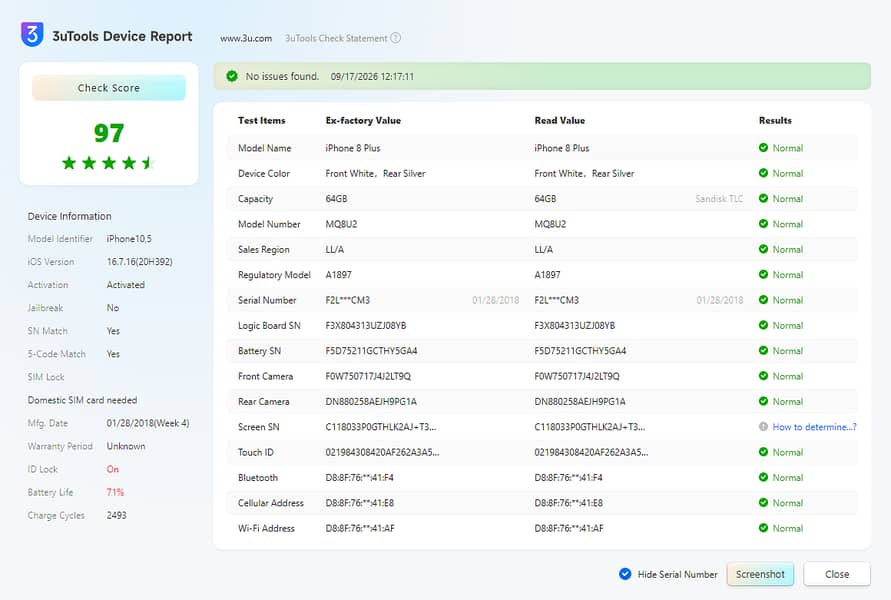The height and width of the screenshot is (600, 891).
Task: Click the Bluetooth Normal check icon
Action: click(763, 477)
